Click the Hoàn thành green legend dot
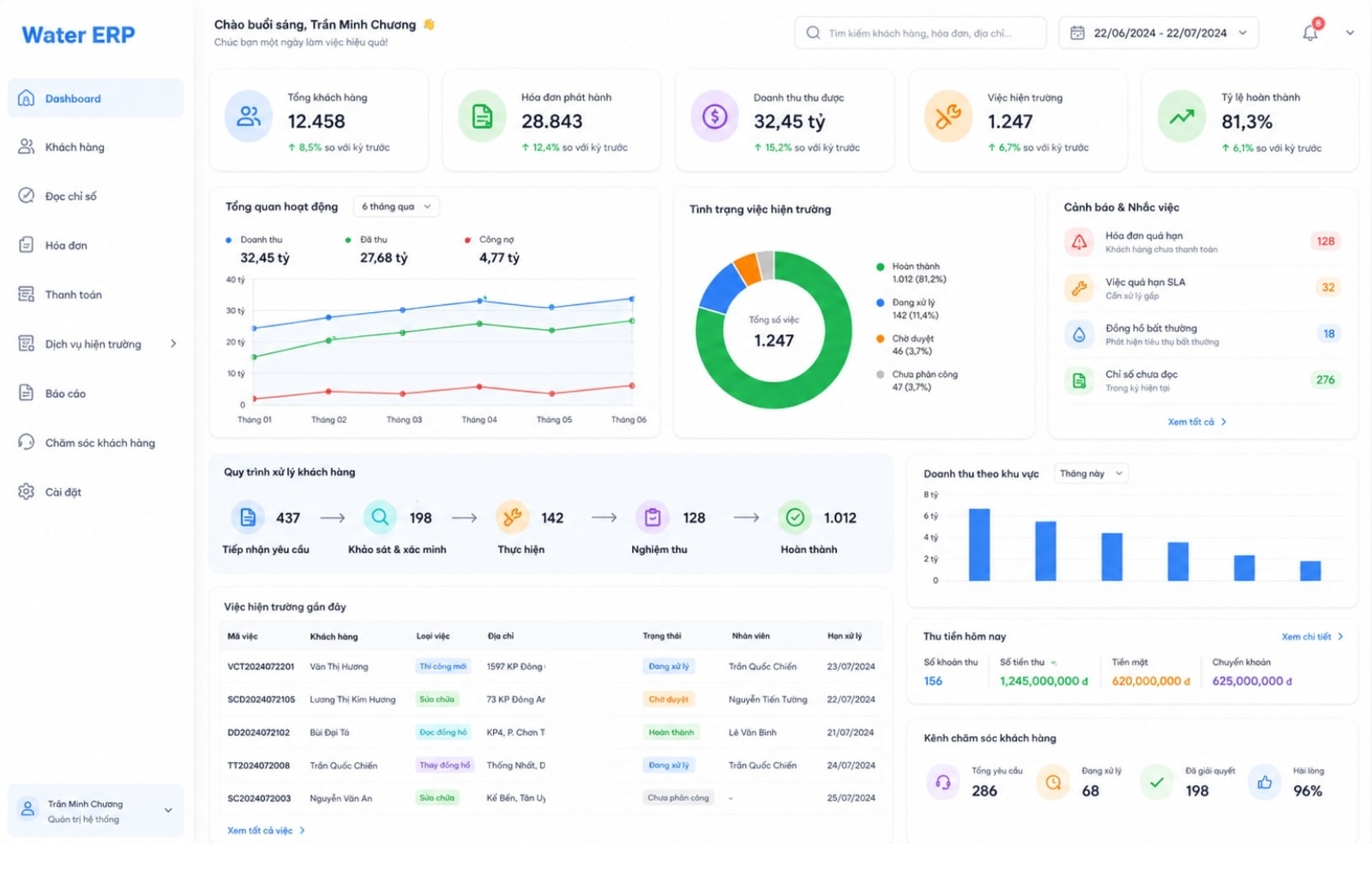 point(880,267)
